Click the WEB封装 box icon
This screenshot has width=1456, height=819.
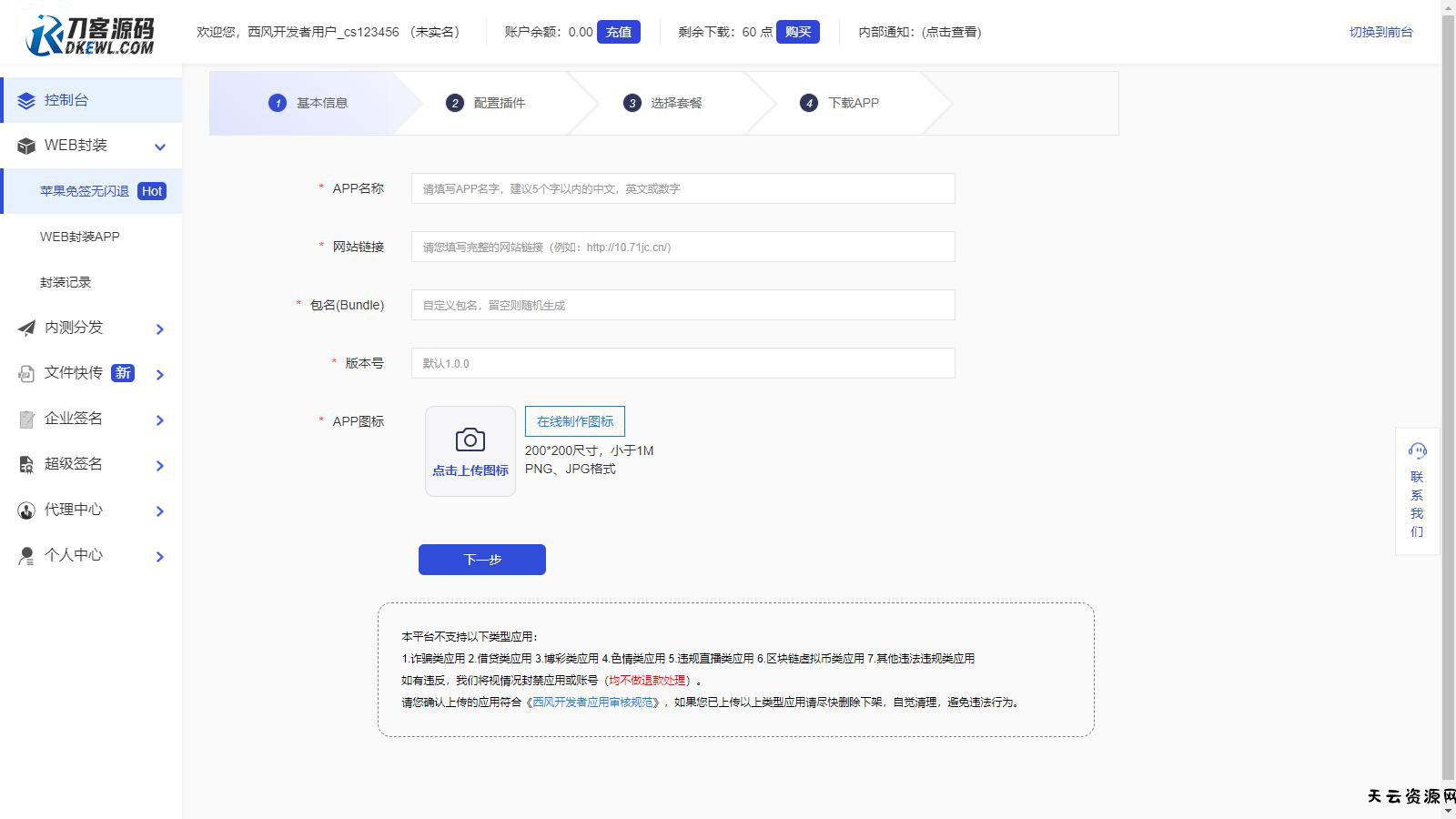click(x=26, y=147)
